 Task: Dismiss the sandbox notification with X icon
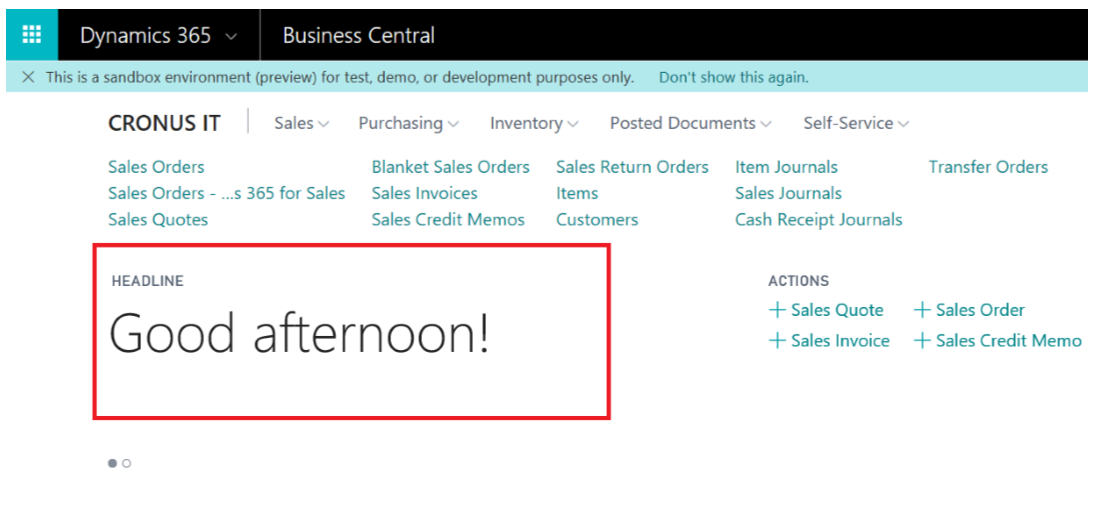28,77
